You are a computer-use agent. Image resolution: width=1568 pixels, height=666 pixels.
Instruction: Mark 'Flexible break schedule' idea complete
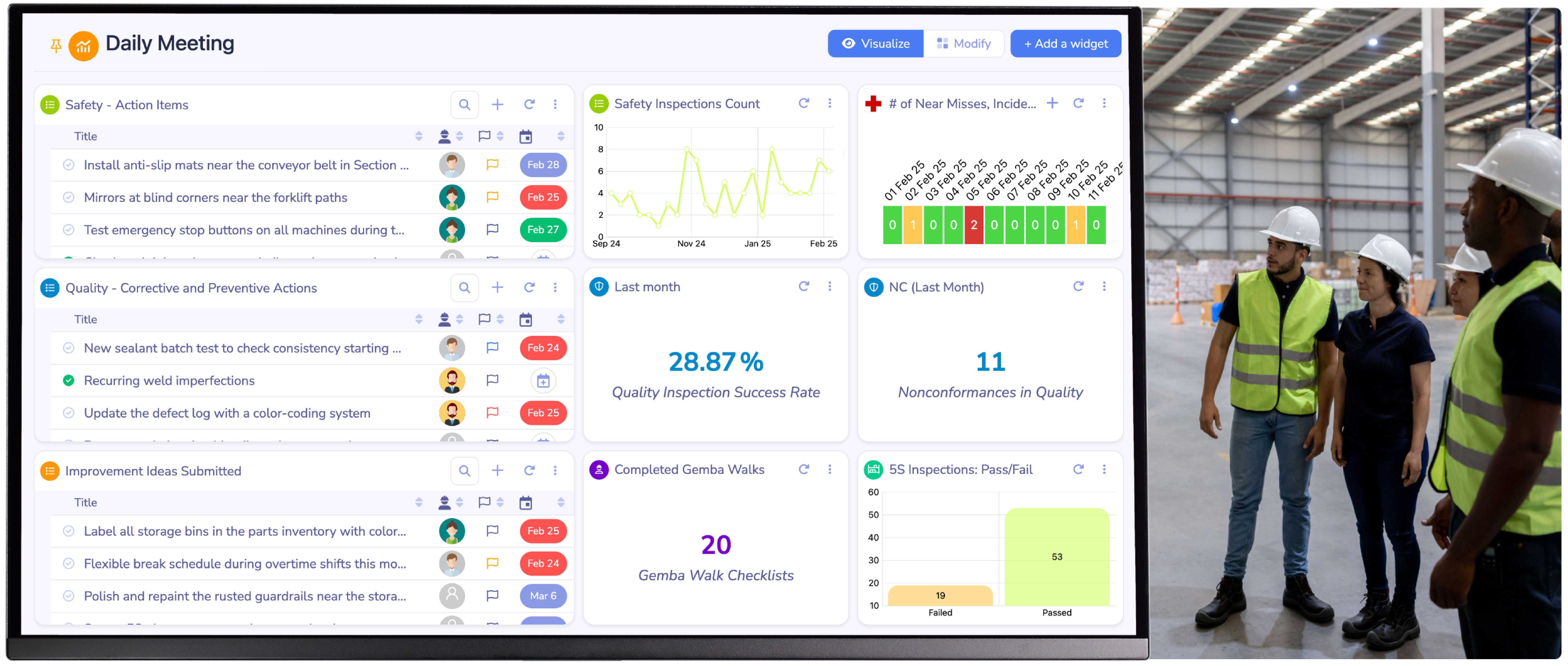pyautogui.click(x=69, y=564)
